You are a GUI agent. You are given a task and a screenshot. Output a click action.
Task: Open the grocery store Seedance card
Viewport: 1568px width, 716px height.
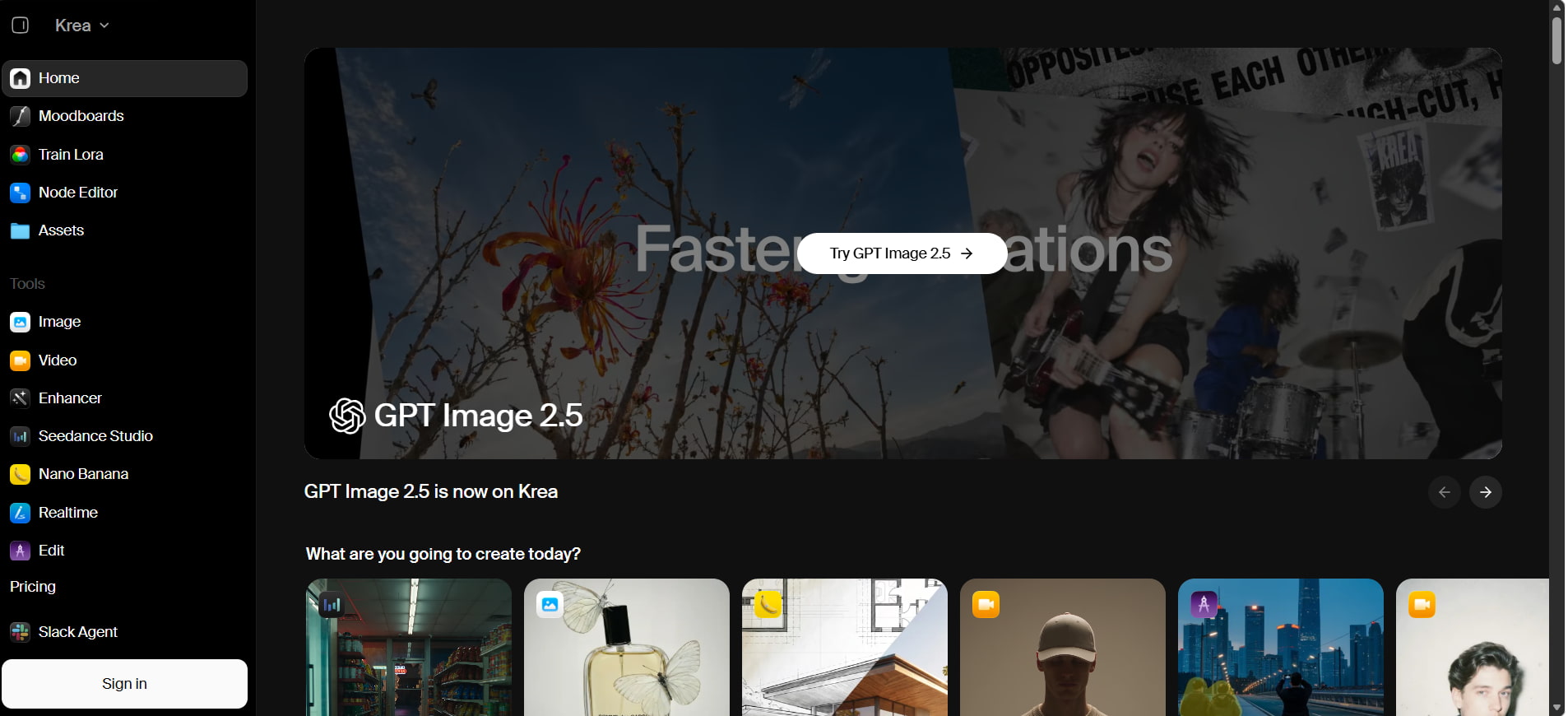409,647
